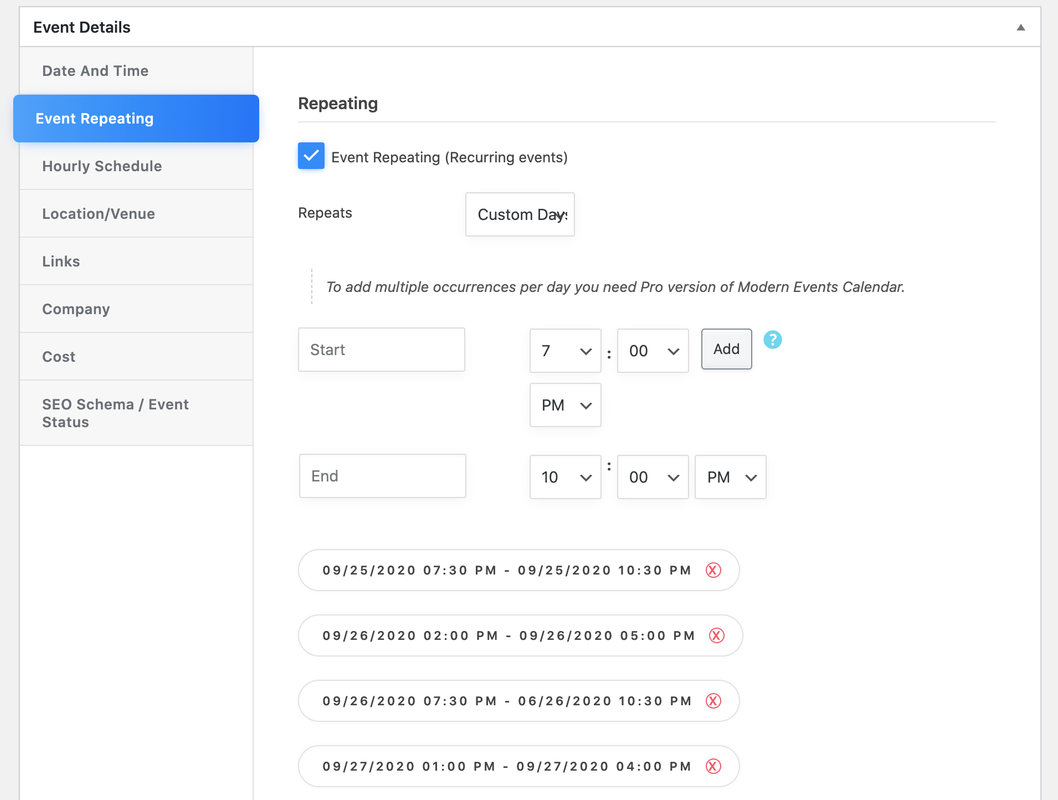The height and width of the screenshot is (800, 1058).
Task: Open the Date And Time tab
Action: [x=136, y=71]
